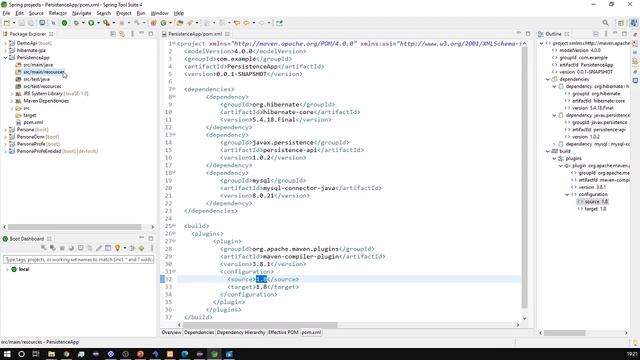Expand the local node in Boot Dashboard
The width and height of the screenshot is (640, 360).
coord(7,269)
